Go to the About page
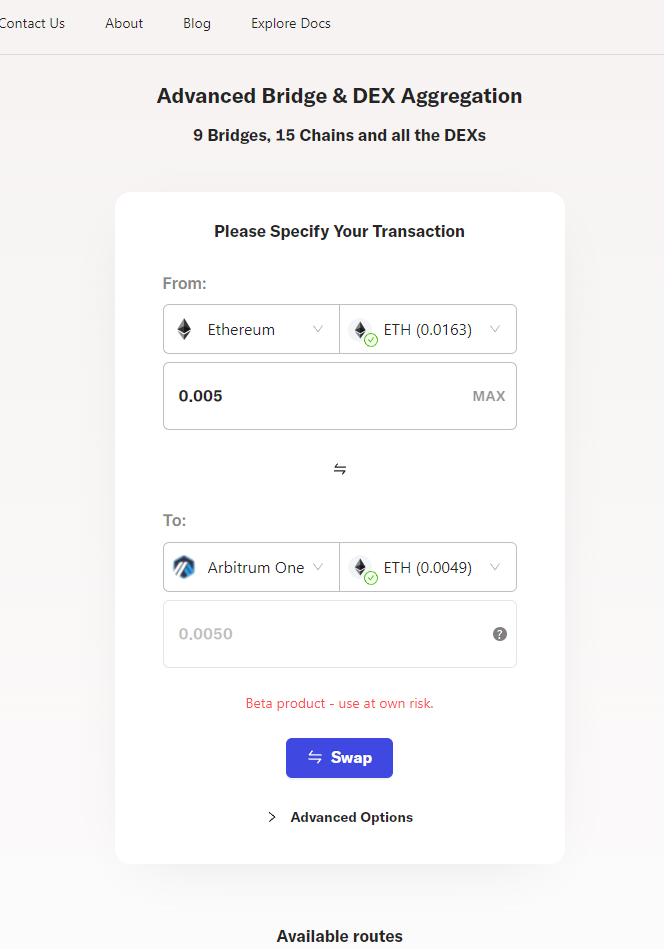Viewport: 664px width, 949px height. point(124,23)
